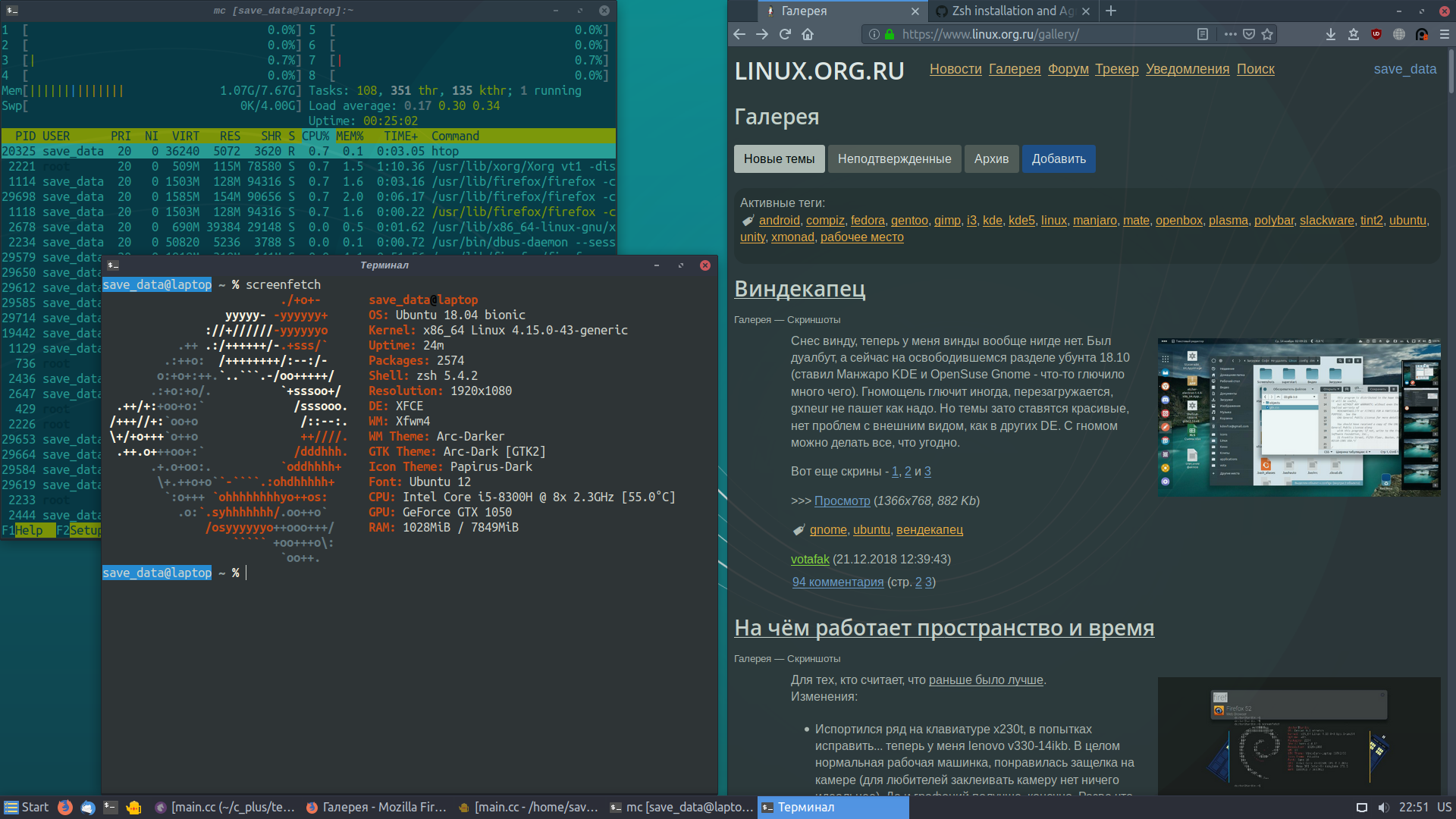The image size is (1456, 819).
Task: Bookmark this page with the star
Action: (1267, 34)
